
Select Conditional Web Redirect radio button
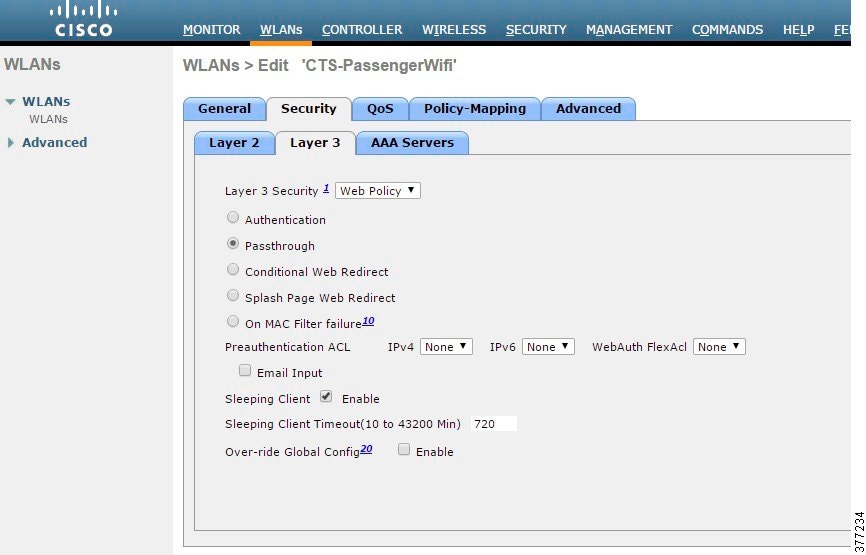(233, 269)
